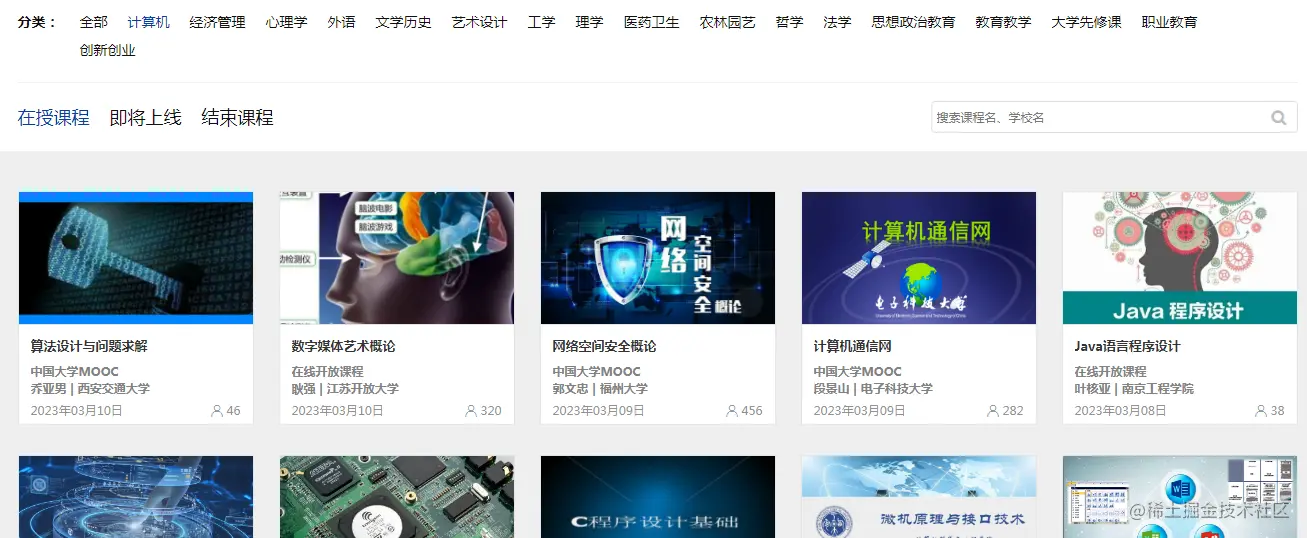The width and height of the screenshot is (1307, 538).
Task: Click date 2023年03月09日 on 网络空间安全概论 card
Action: (x=599, y=411)
